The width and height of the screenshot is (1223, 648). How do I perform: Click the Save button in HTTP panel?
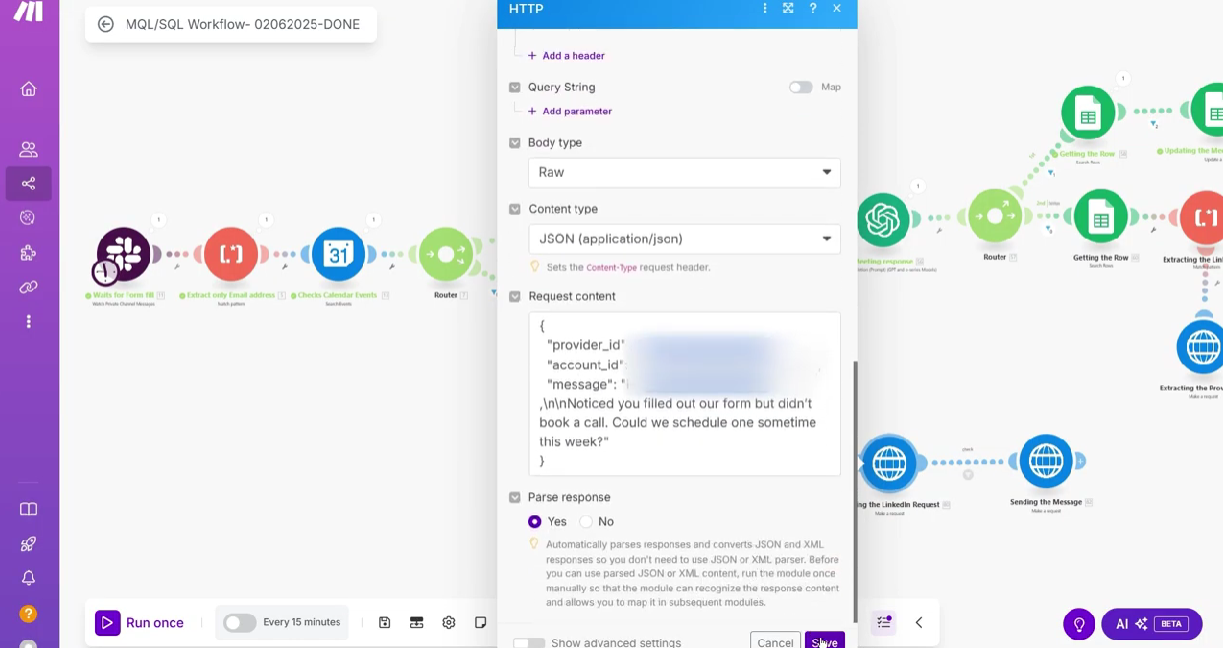click(x=825, y=642)
